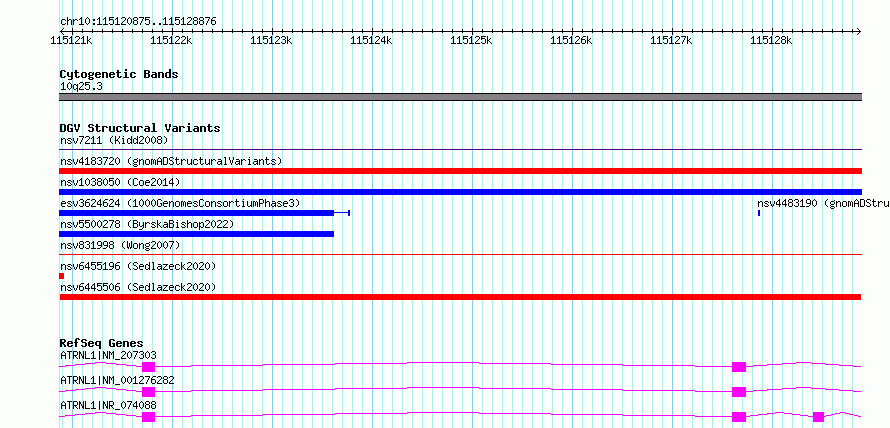Select the red nsv4183720 variant bar
This screenshot has width=890, height=428.
tap(460, 171)
